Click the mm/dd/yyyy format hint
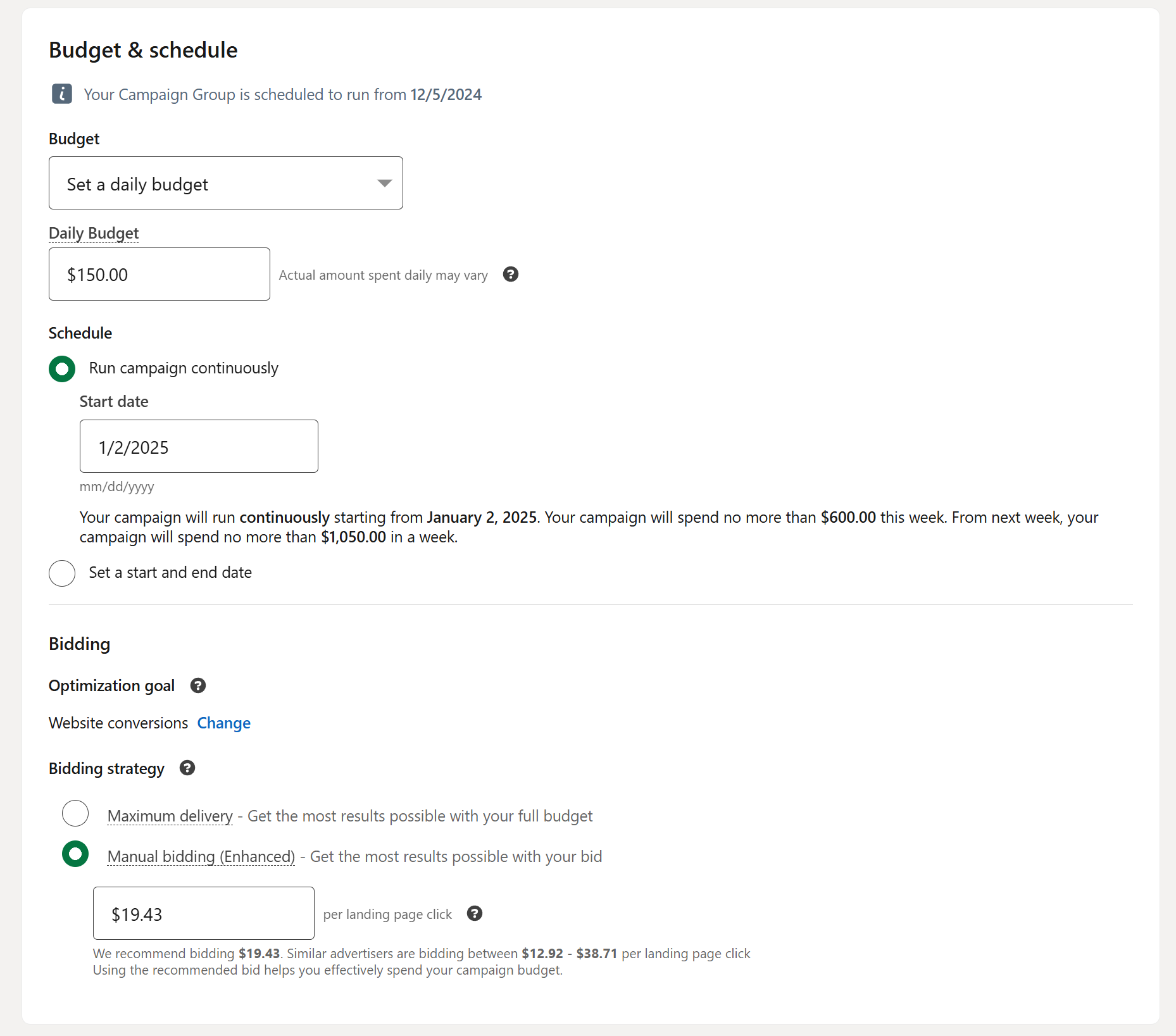The image size is (1176, 1036). pyautogui.click(x=117, y=487)
